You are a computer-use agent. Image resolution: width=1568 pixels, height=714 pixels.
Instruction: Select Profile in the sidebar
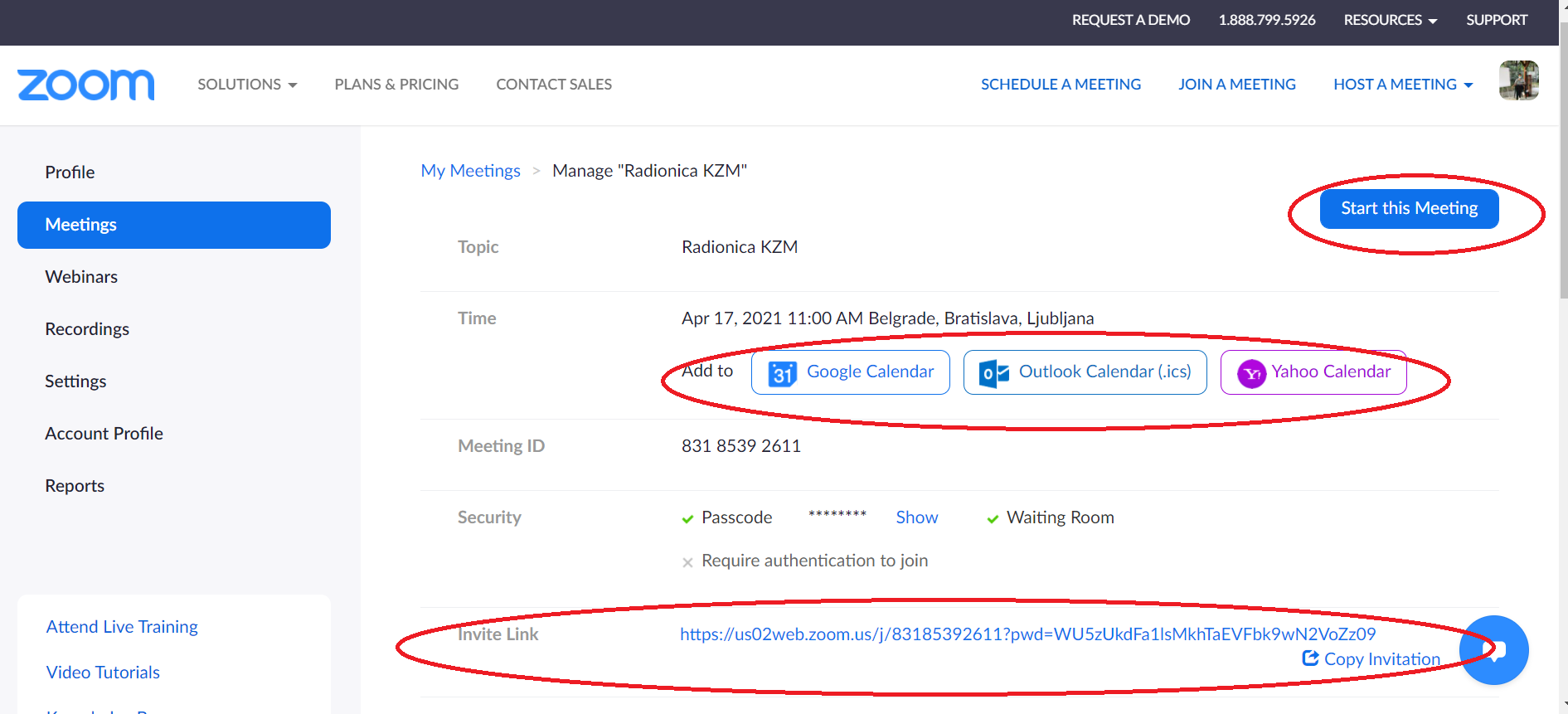coord(174,172)
